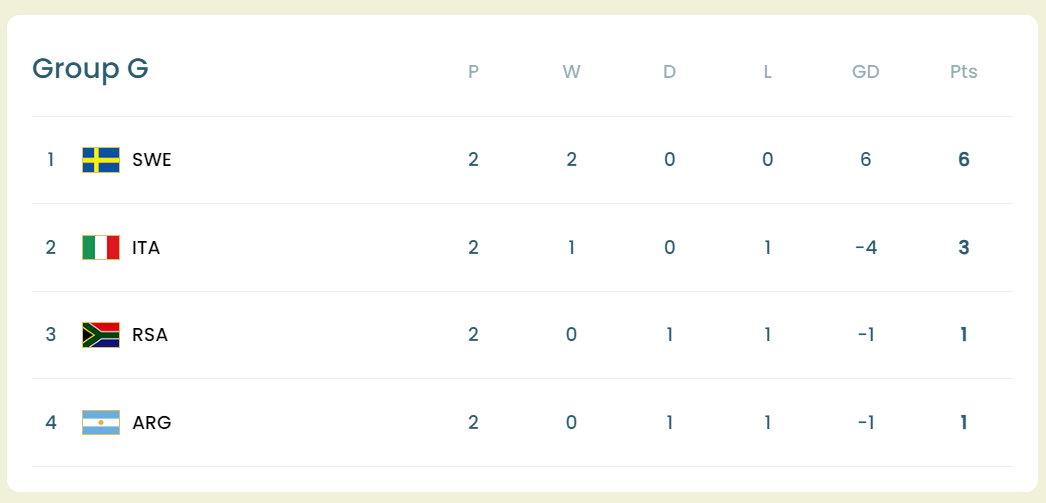Image resolution: width=1046 pixels, height=503 pixels.
Task: Click the Italy flag icon
Action: coord(101,247)
